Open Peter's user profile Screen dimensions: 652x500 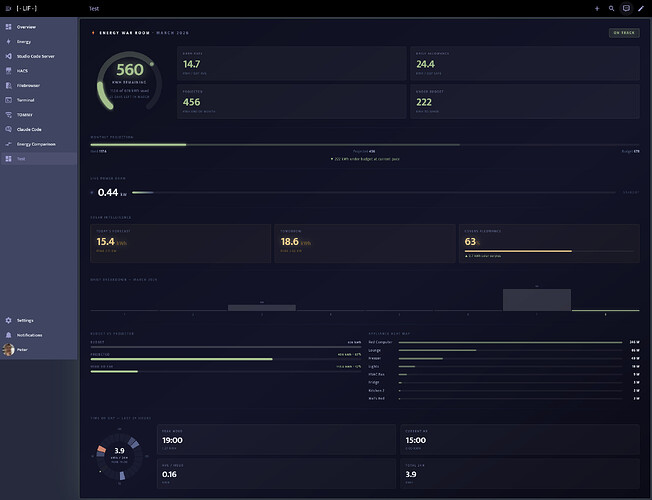coord(39,349)
